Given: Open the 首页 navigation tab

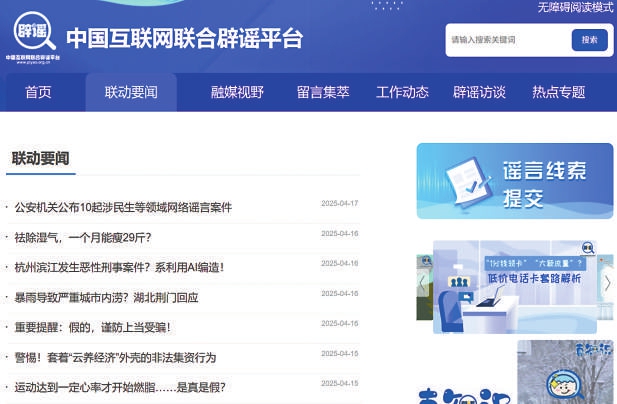Looking at the screenshot, I should tap(38, 92).
